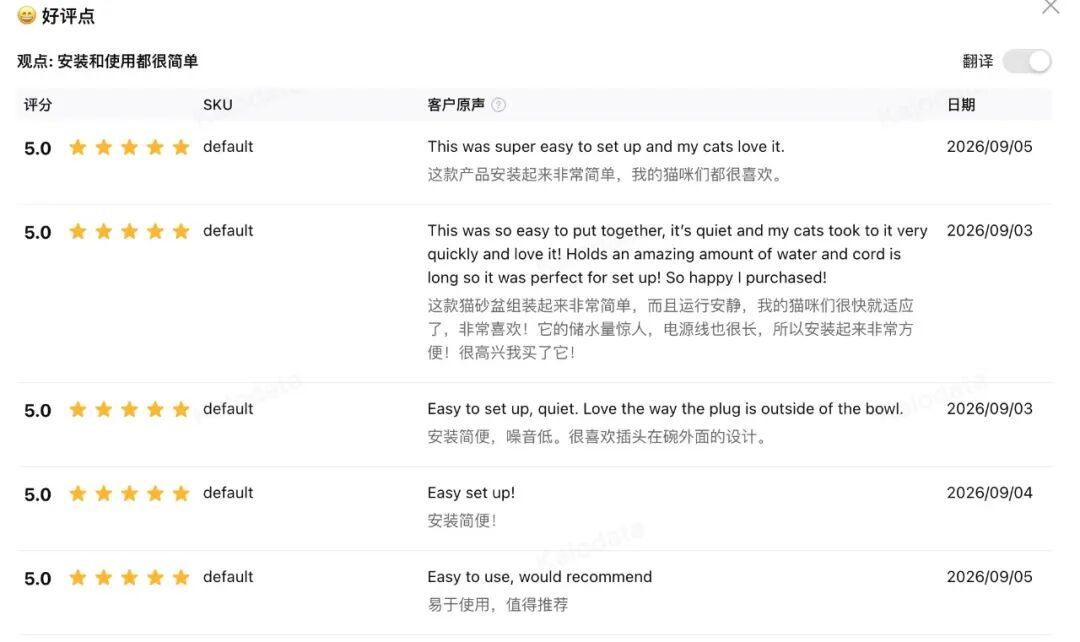
Task: Click the star rating of the 'Easy to use' review
Action: 129,577
